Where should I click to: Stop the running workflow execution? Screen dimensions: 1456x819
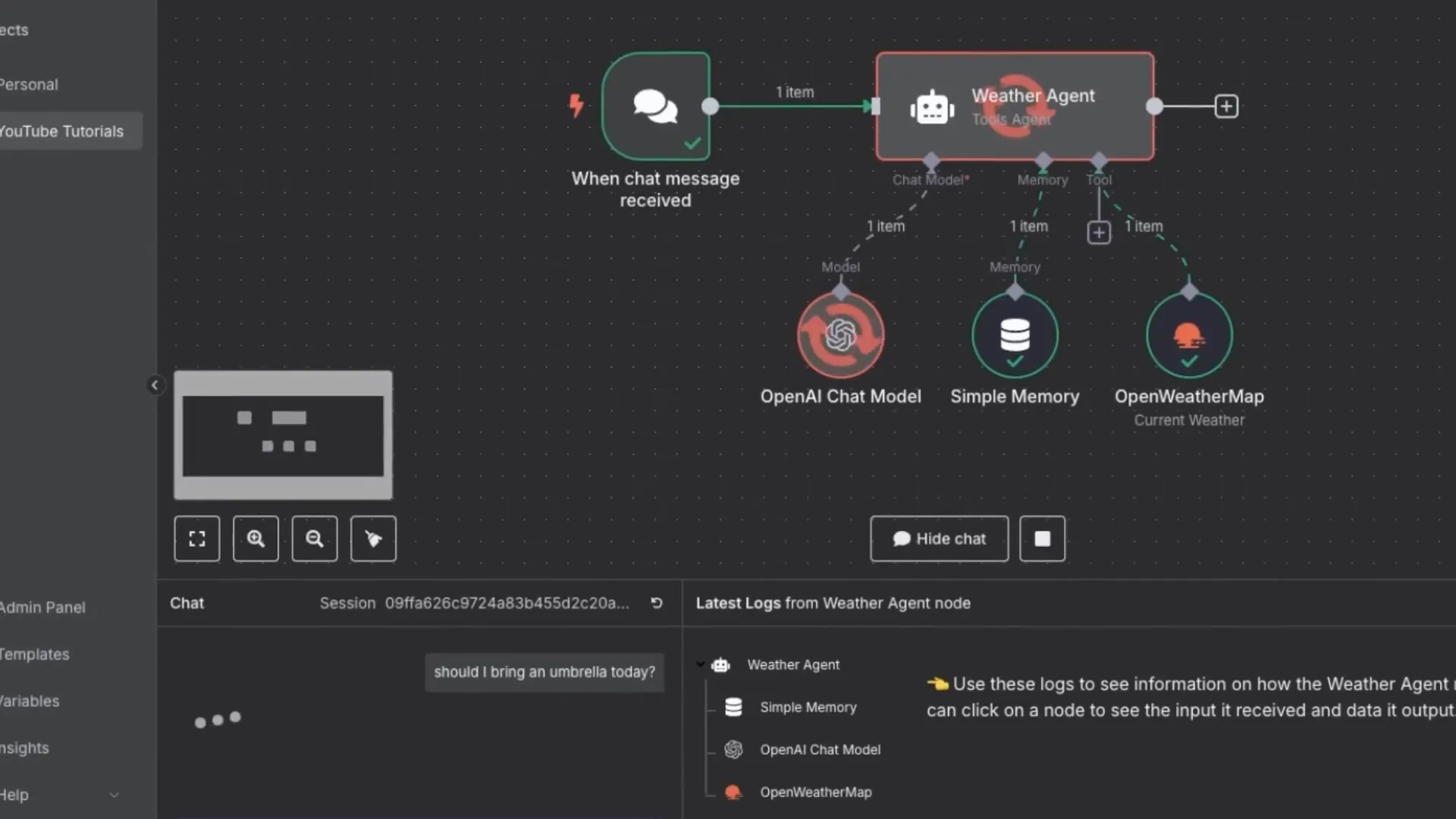tap(1042, 538)
